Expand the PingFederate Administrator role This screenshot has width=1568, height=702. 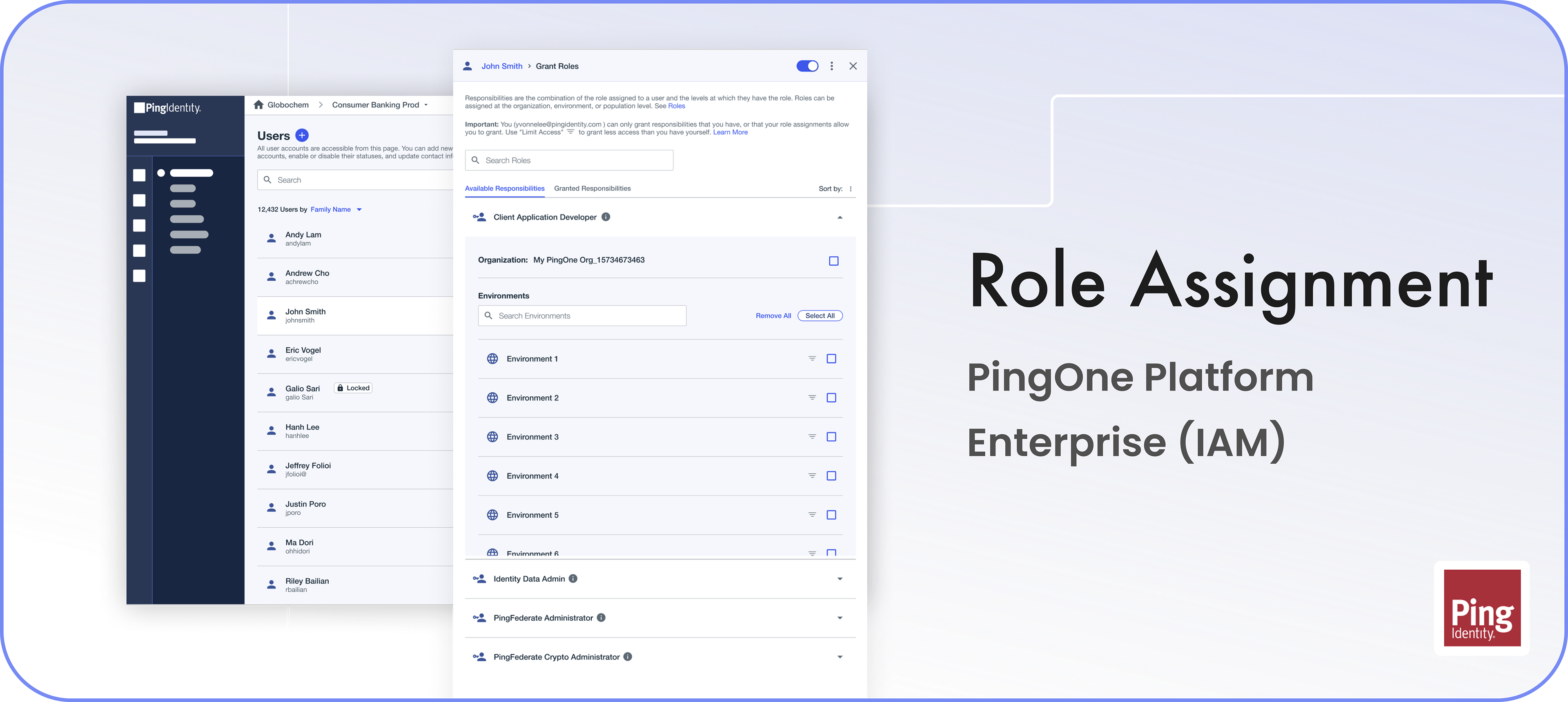[840, 618]
